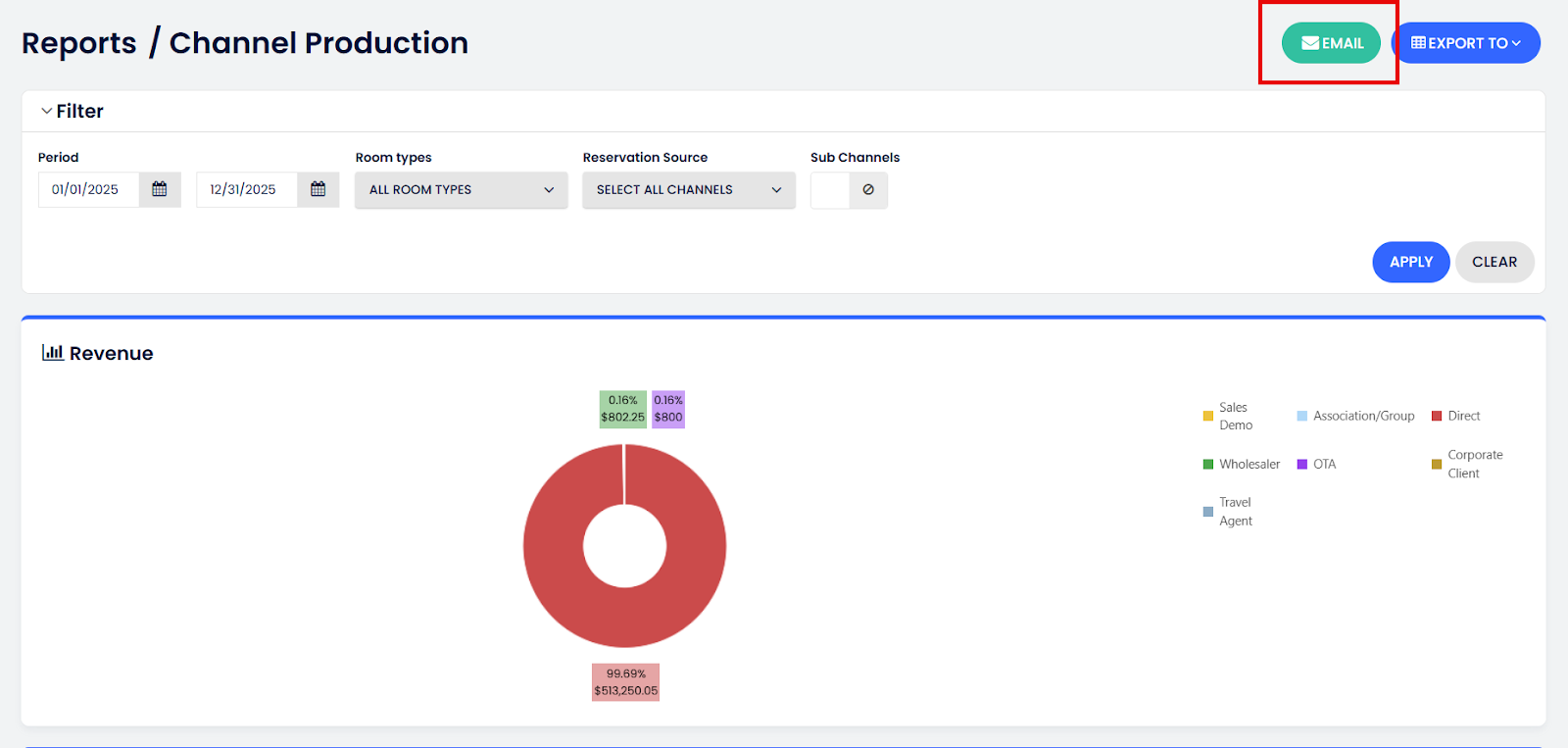Open the end date calendar picker

click(318, 189)
